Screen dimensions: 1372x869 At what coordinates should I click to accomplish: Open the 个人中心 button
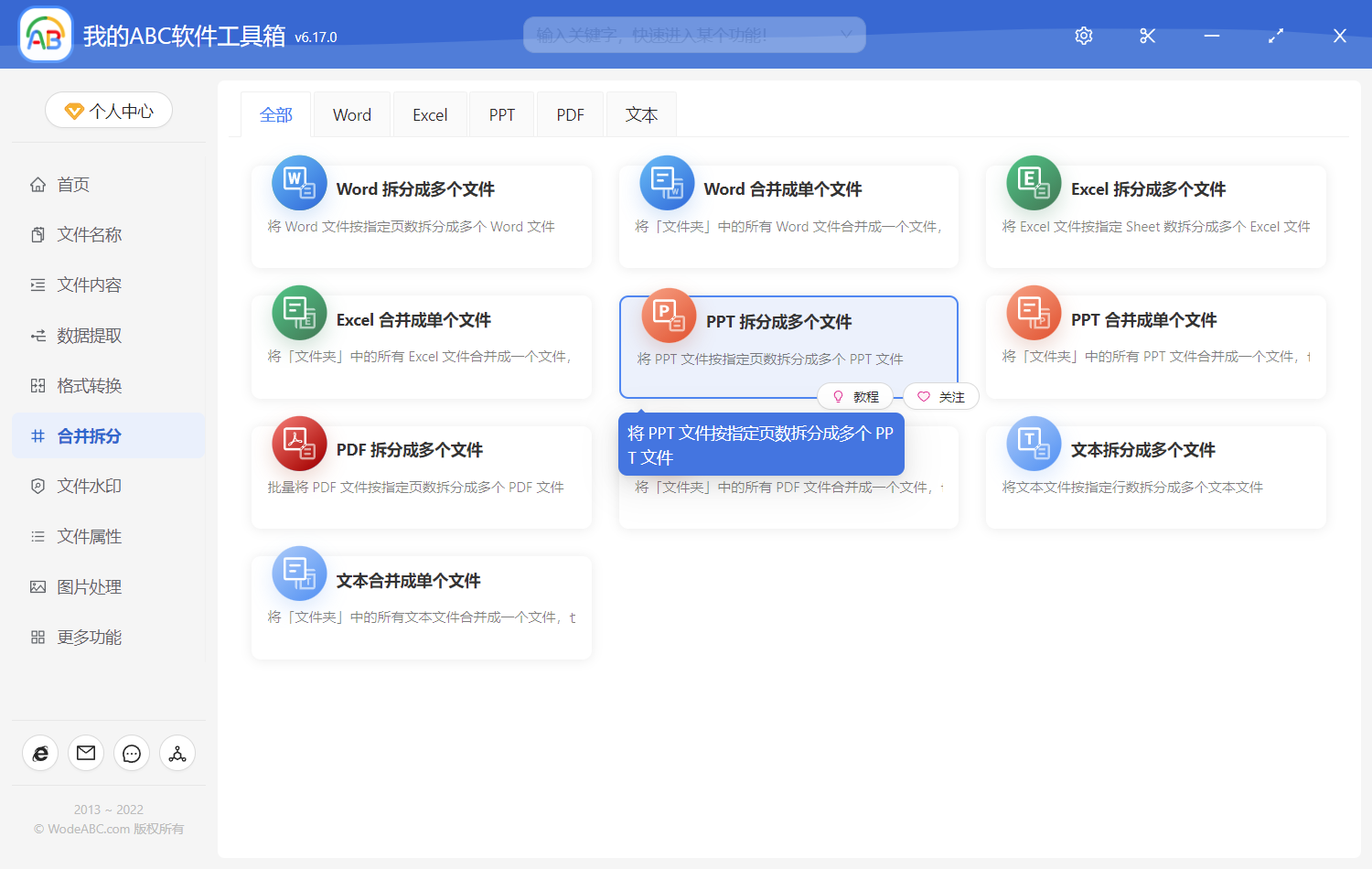pos(109,111)
